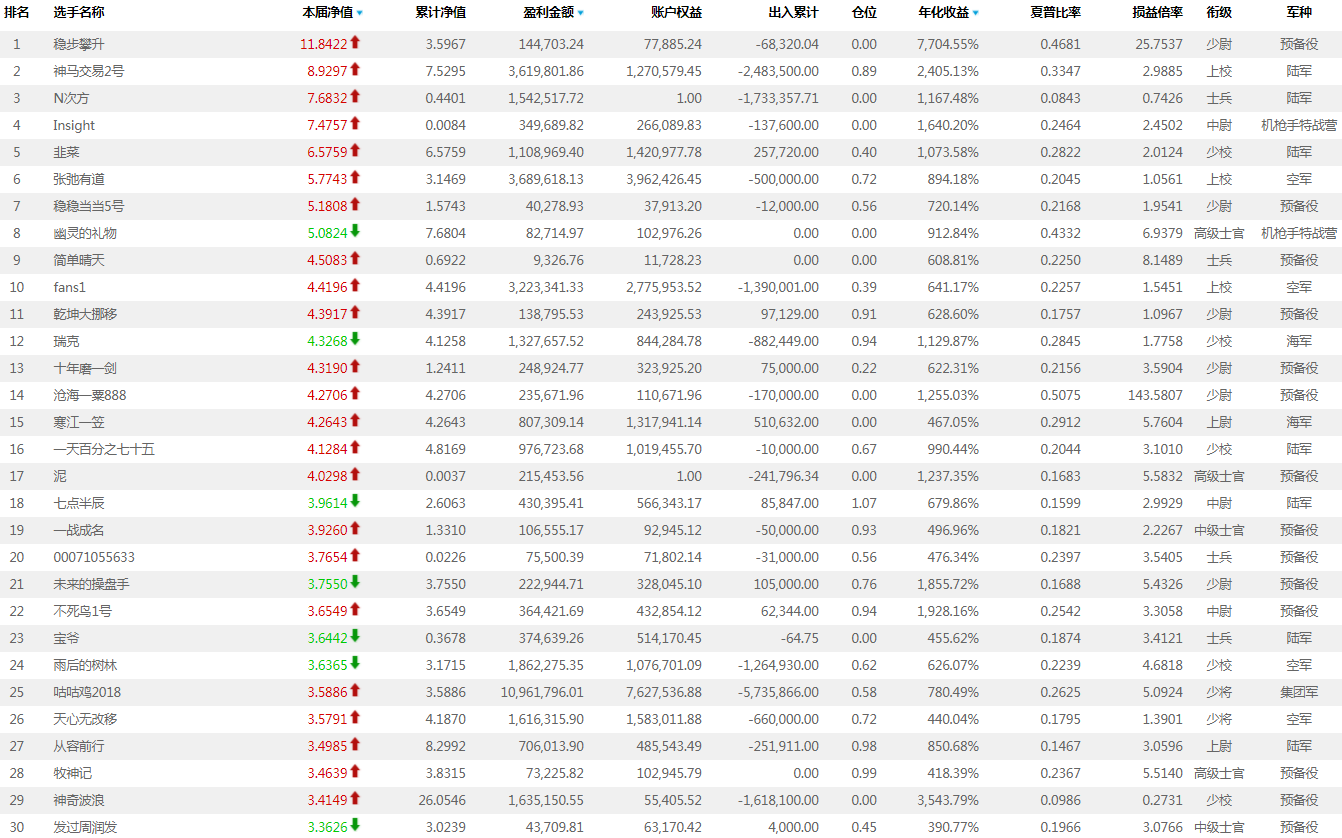Click red up arrow beside 4.2706
The height and width of the screenshot is (838, 1342).
tap(355, 394)
